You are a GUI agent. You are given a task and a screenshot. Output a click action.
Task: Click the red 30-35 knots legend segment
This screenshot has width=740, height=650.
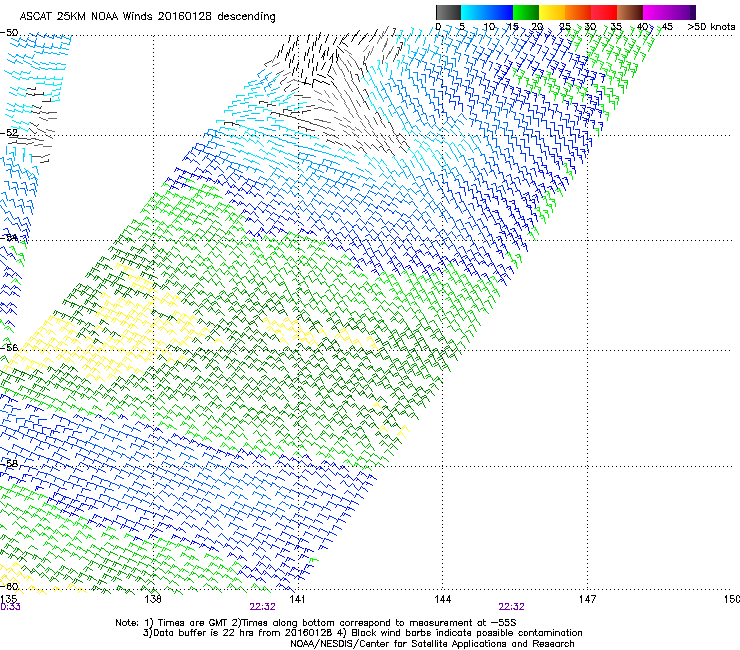[x=604, y=12]
